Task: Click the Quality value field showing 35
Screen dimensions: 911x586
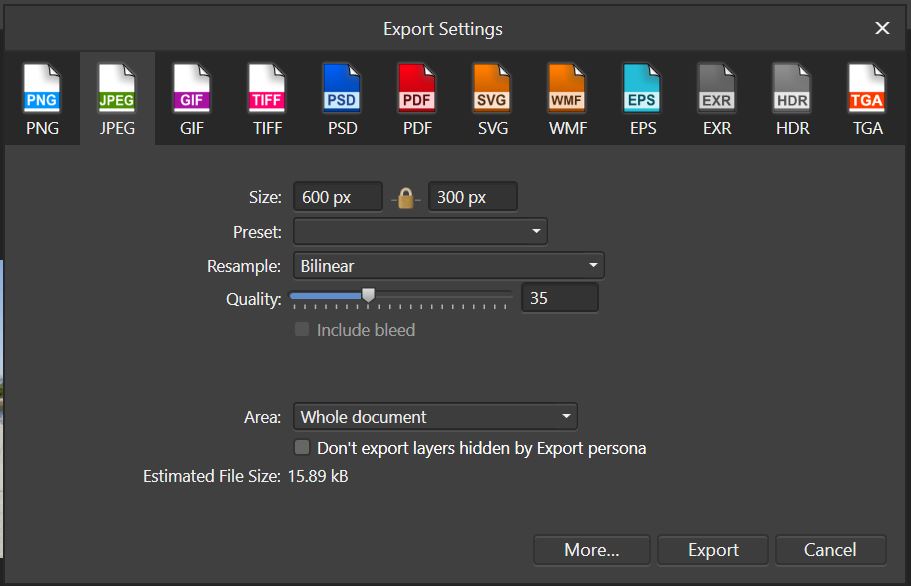Action: (559, 297)
